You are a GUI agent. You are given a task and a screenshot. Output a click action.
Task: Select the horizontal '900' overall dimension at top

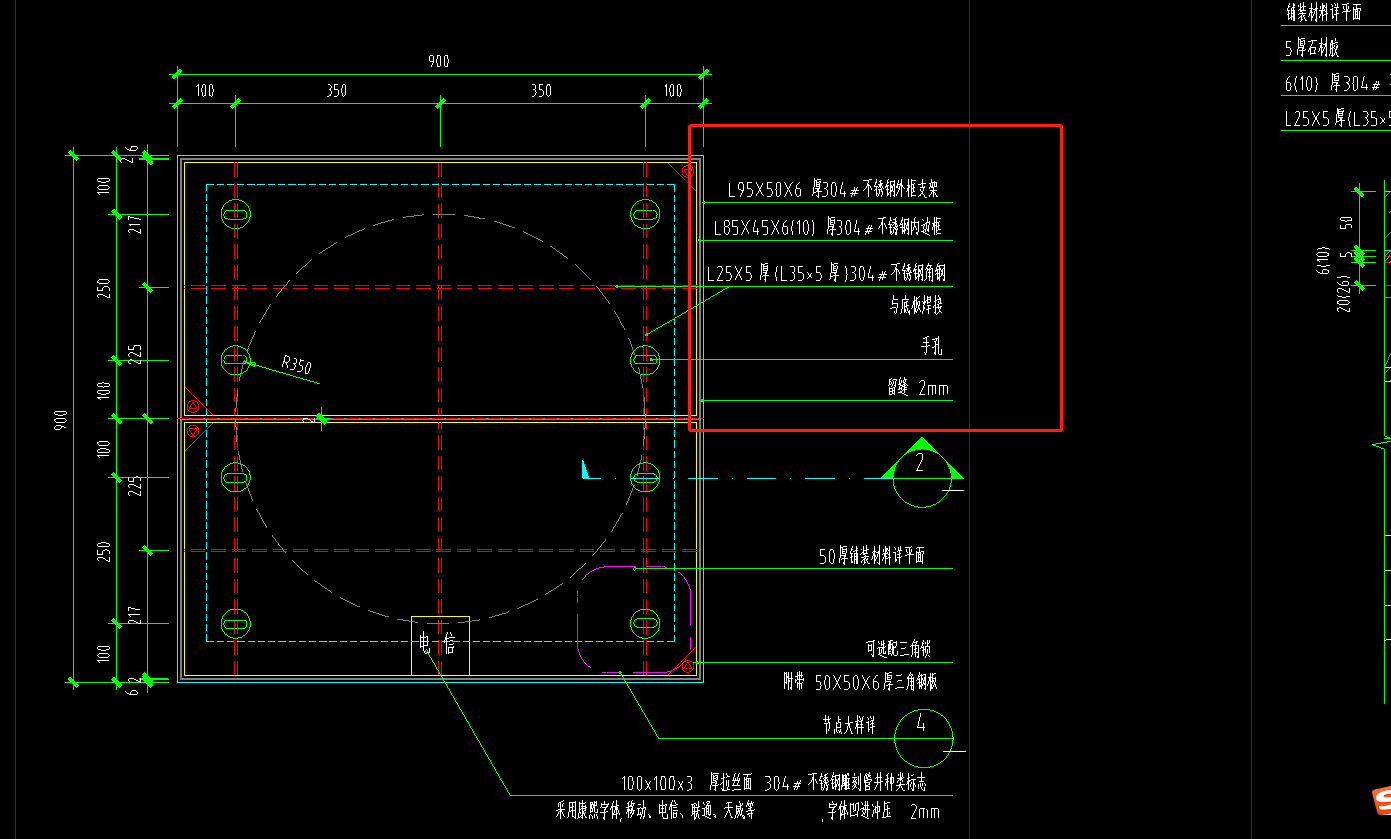tap(439, 61)
